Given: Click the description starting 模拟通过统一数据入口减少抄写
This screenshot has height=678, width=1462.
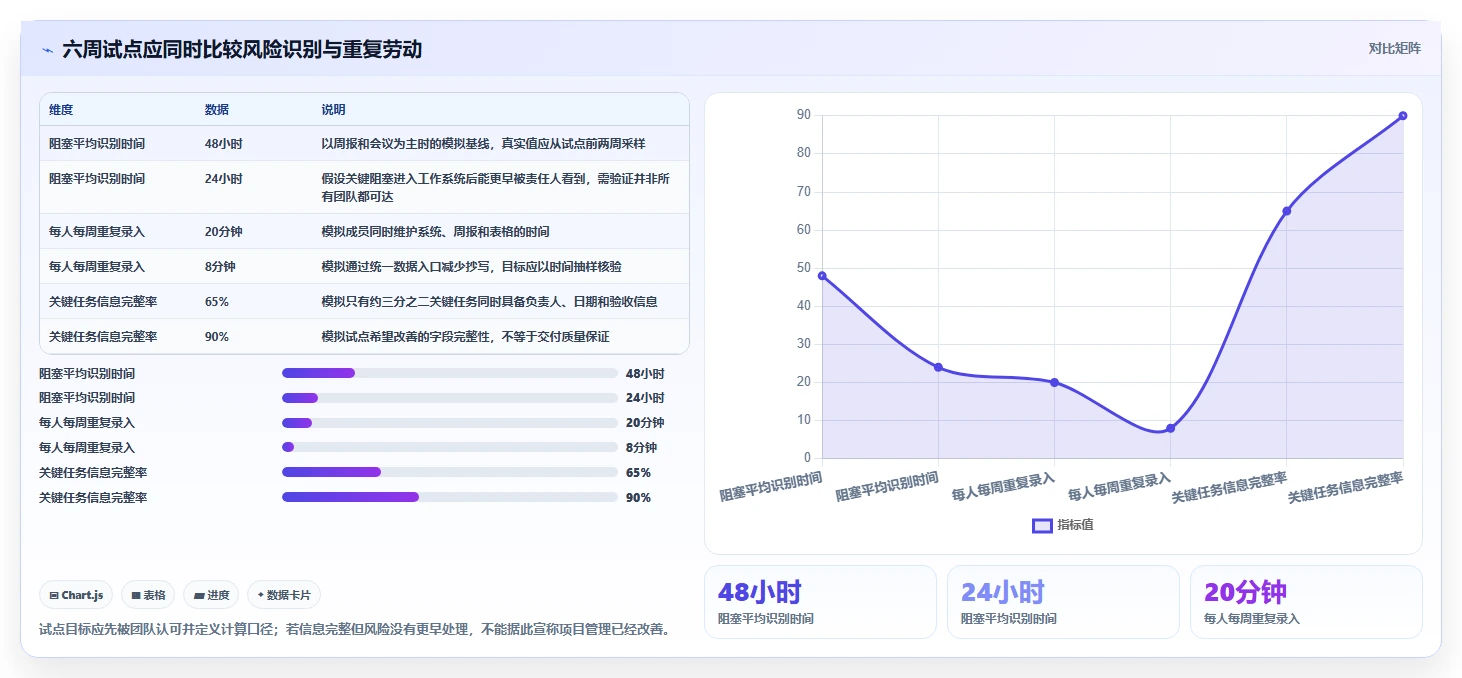Looking at the screenshot, I should point(471,267).
